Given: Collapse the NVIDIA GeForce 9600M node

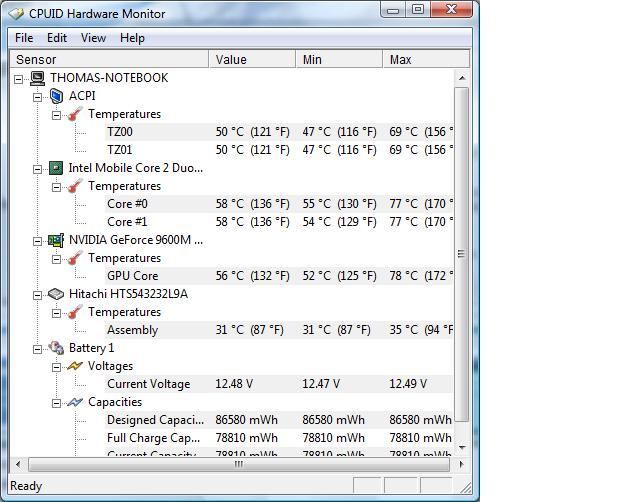Looking at the screenshot, I should (x=38, y=241).
